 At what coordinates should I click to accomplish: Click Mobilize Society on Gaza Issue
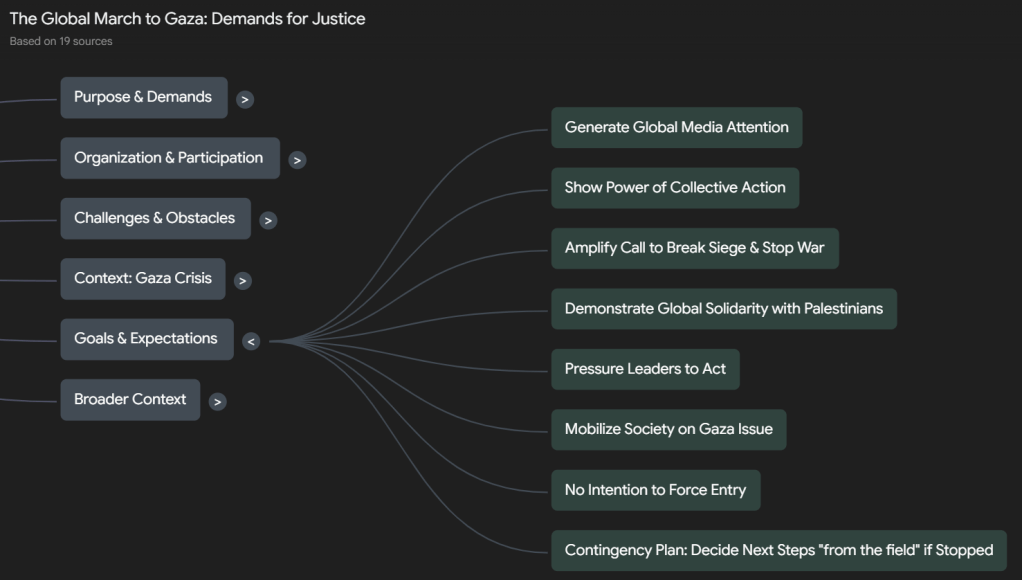(x=668, y=430)
